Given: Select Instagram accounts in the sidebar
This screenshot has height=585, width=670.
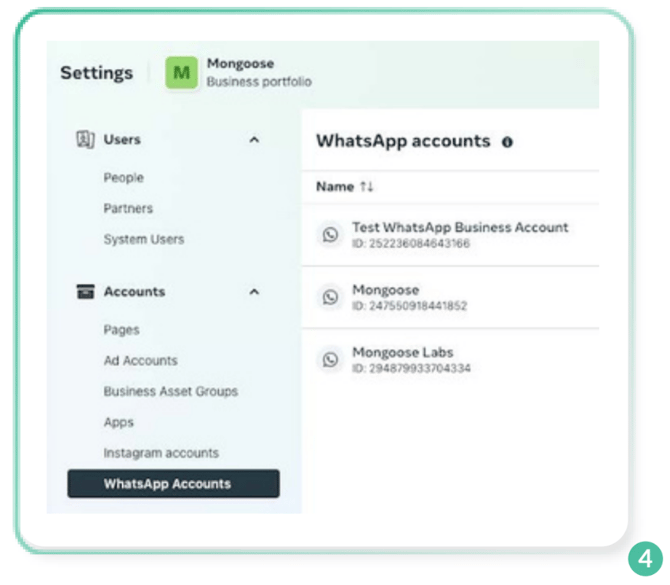Looking at the screenshot, I should (161, 453).
